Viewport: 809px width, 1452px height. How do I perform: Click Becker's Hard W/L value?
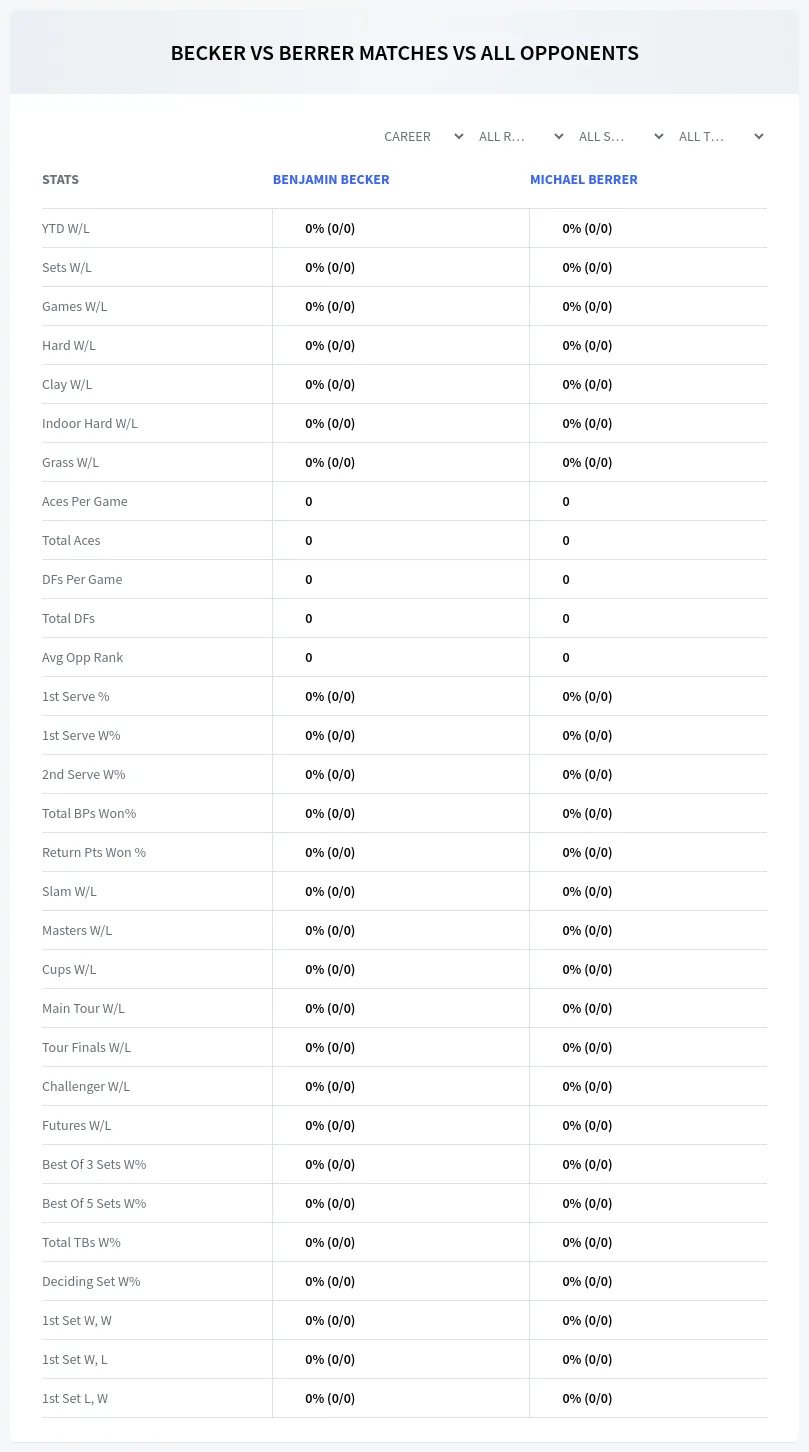(x=330, y=345)
